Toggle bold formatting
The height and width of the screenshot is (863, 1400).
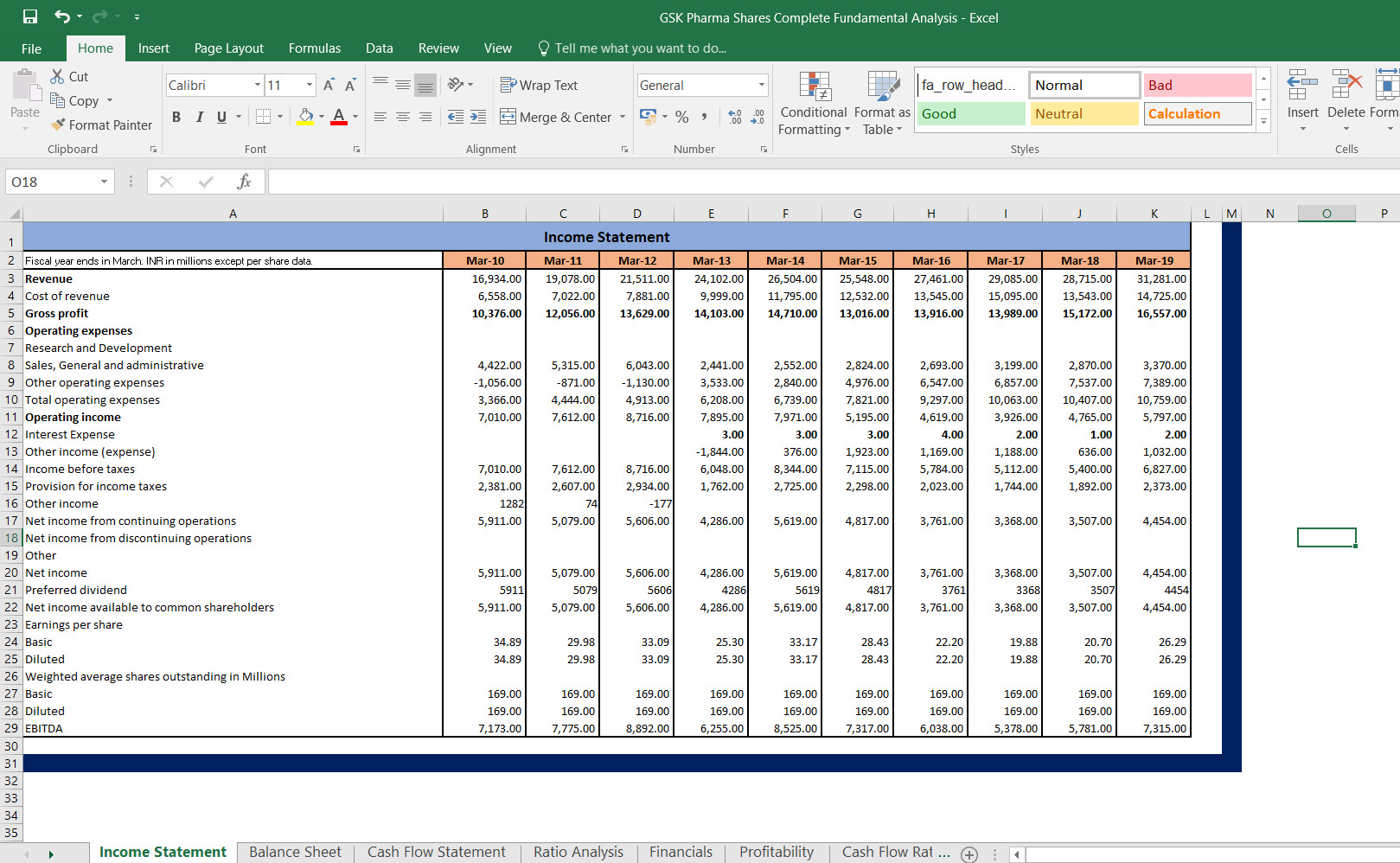click(176, 117)
